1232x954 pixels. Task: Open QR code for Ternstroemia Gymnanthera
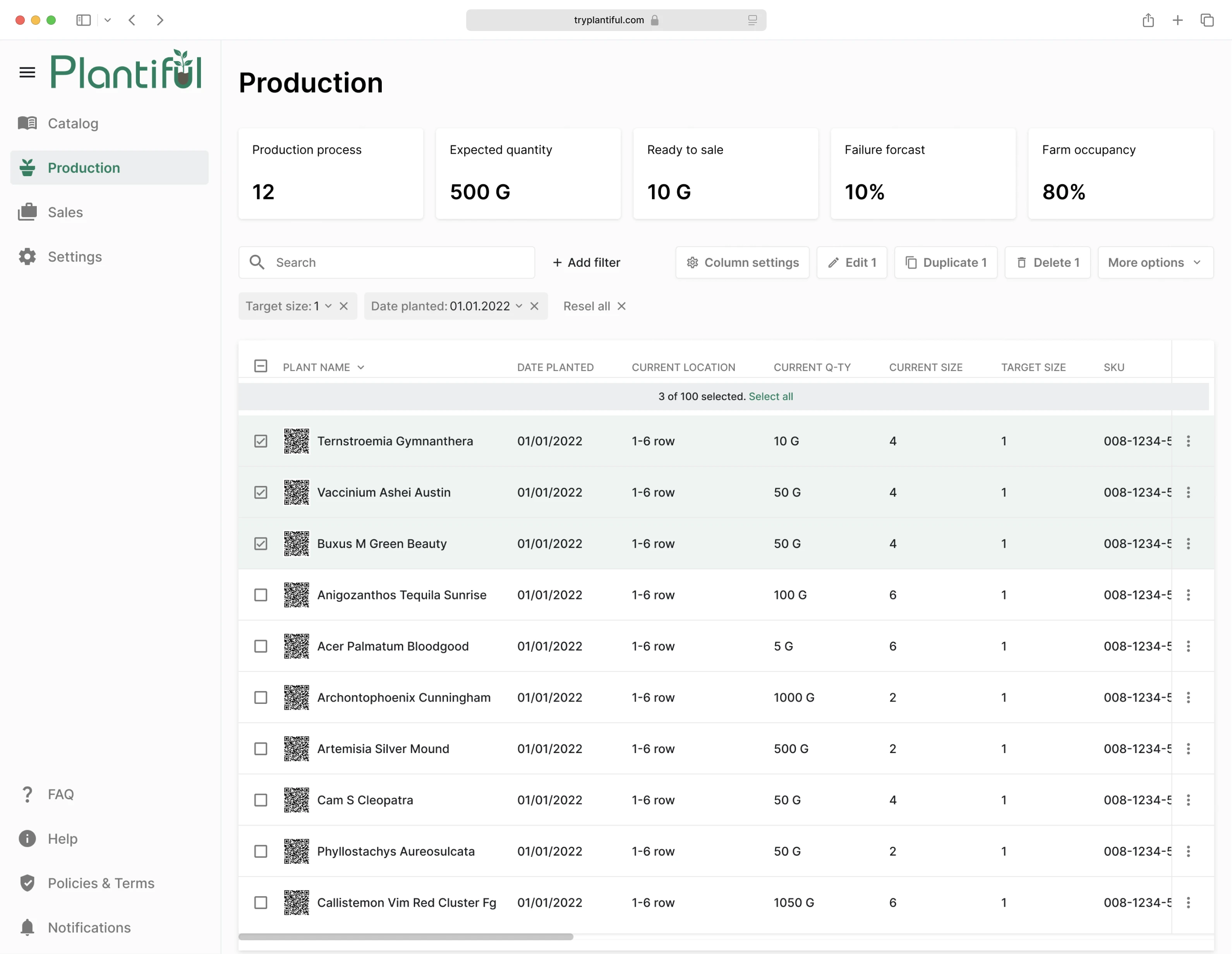tap(296, 441)
